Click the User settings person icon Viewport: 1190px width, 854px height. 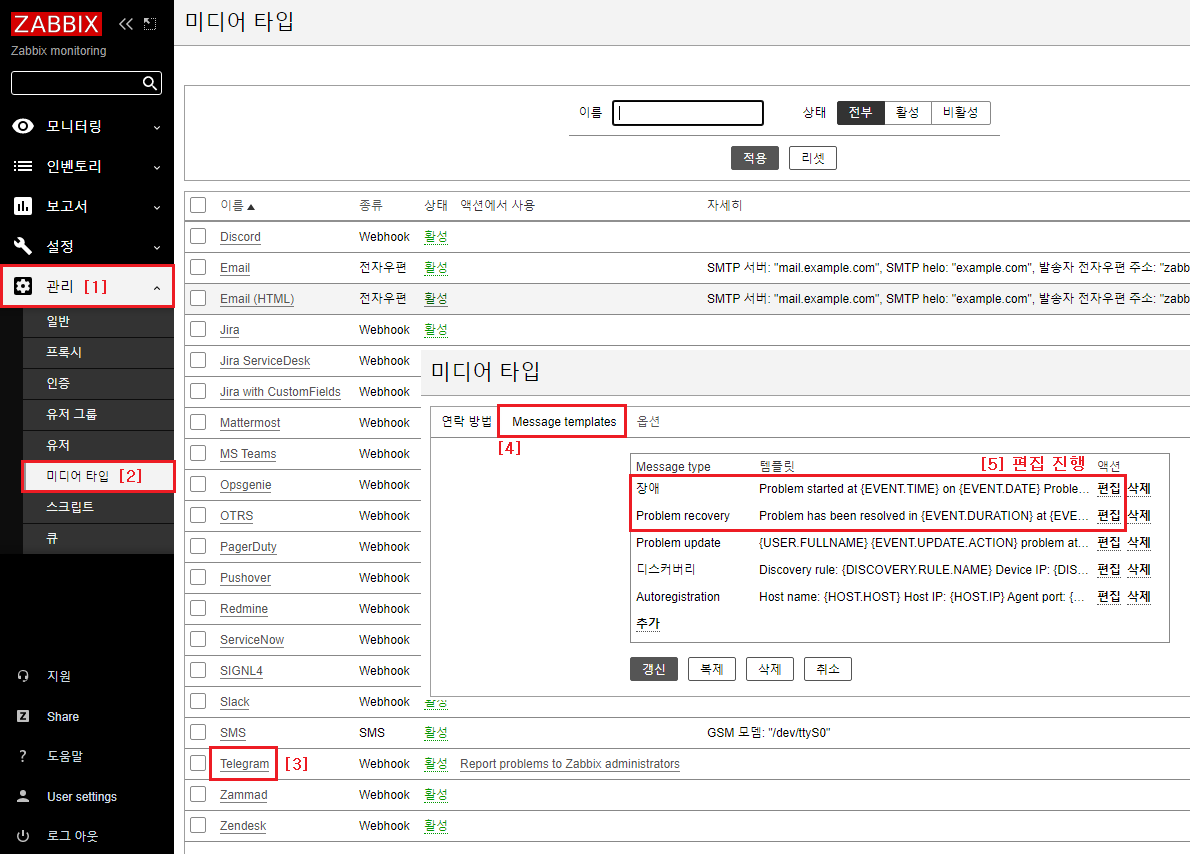[23, 796]
